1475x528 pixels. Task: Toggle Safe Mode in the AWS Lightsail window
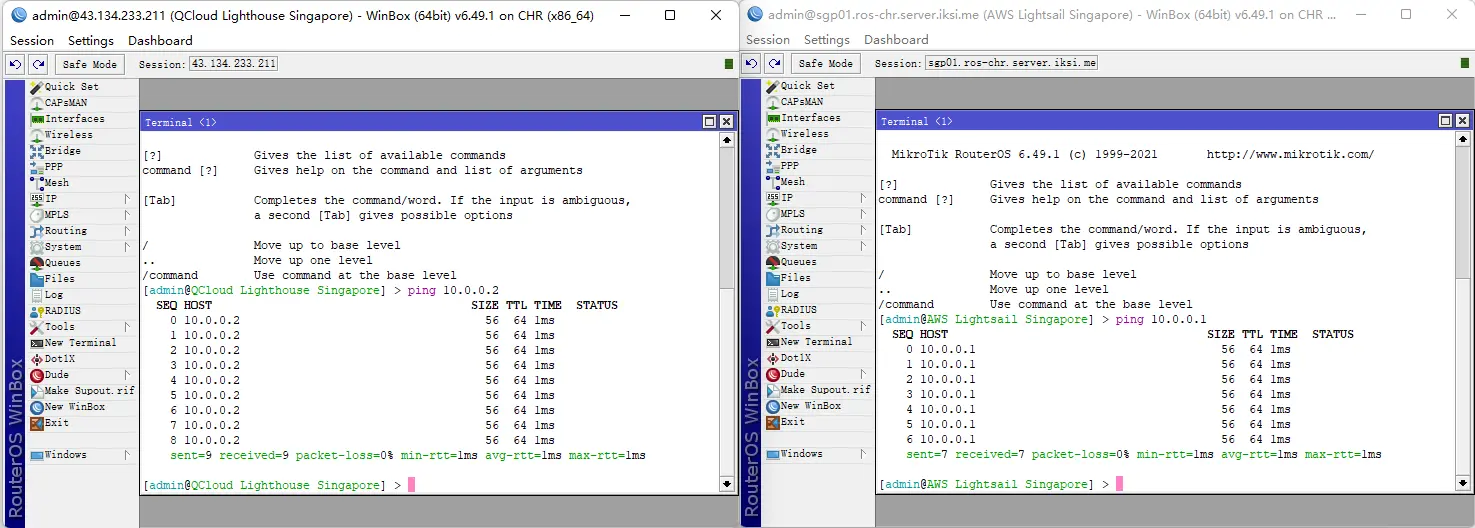(x=826, y=63)
